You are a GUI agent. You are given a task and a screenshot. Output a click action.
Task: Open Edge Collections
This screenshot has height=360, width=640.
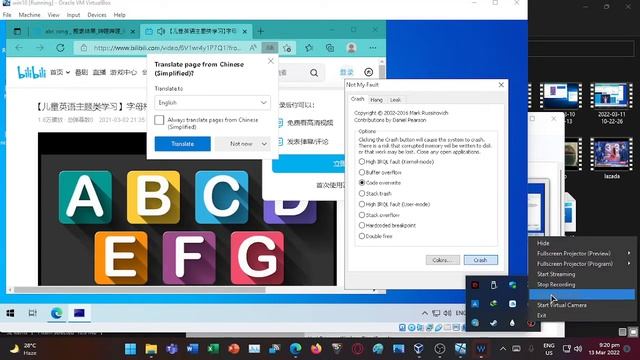[330, 48]
